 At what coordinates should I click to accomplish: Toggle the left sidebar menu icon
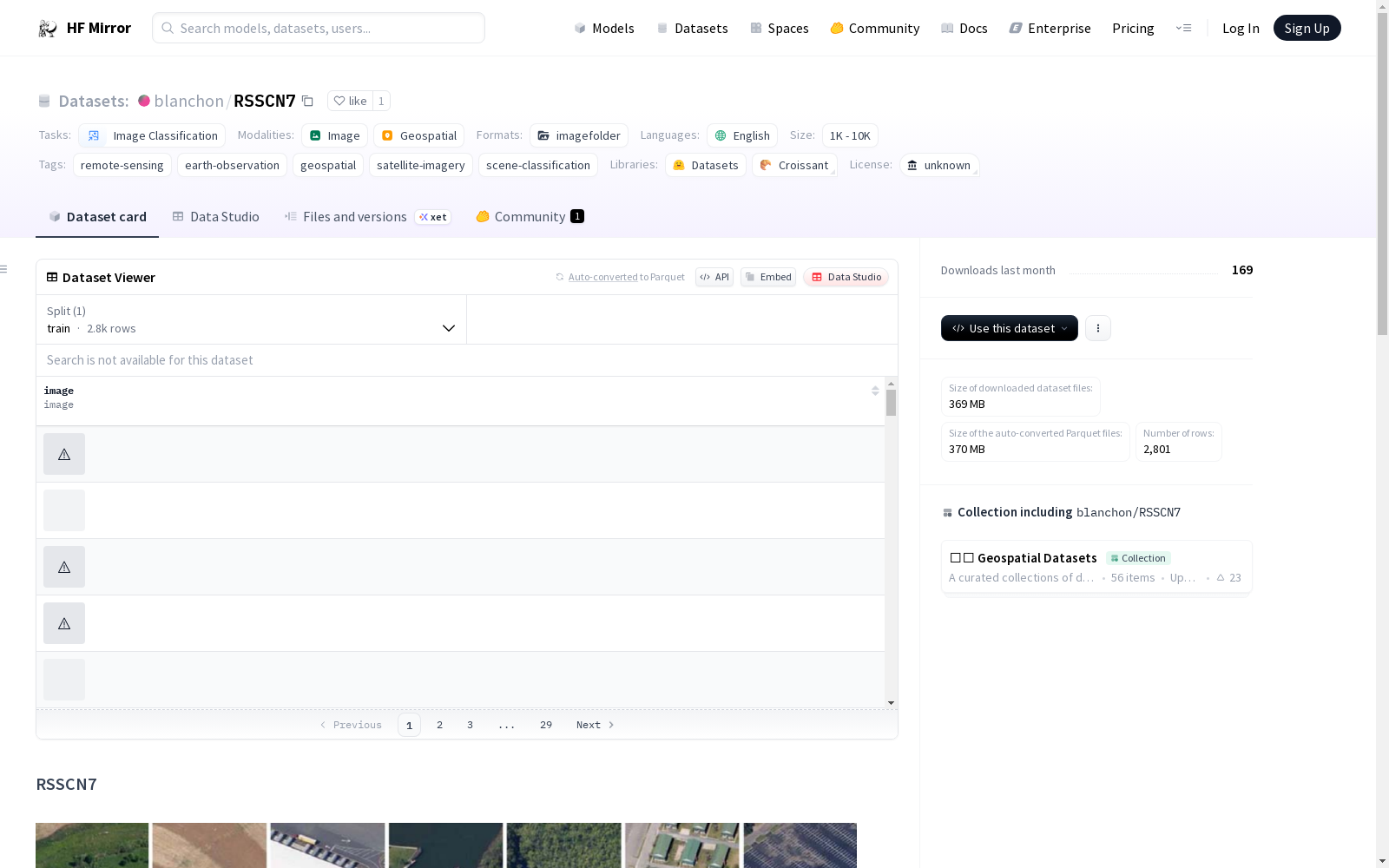tap(3, 269)
